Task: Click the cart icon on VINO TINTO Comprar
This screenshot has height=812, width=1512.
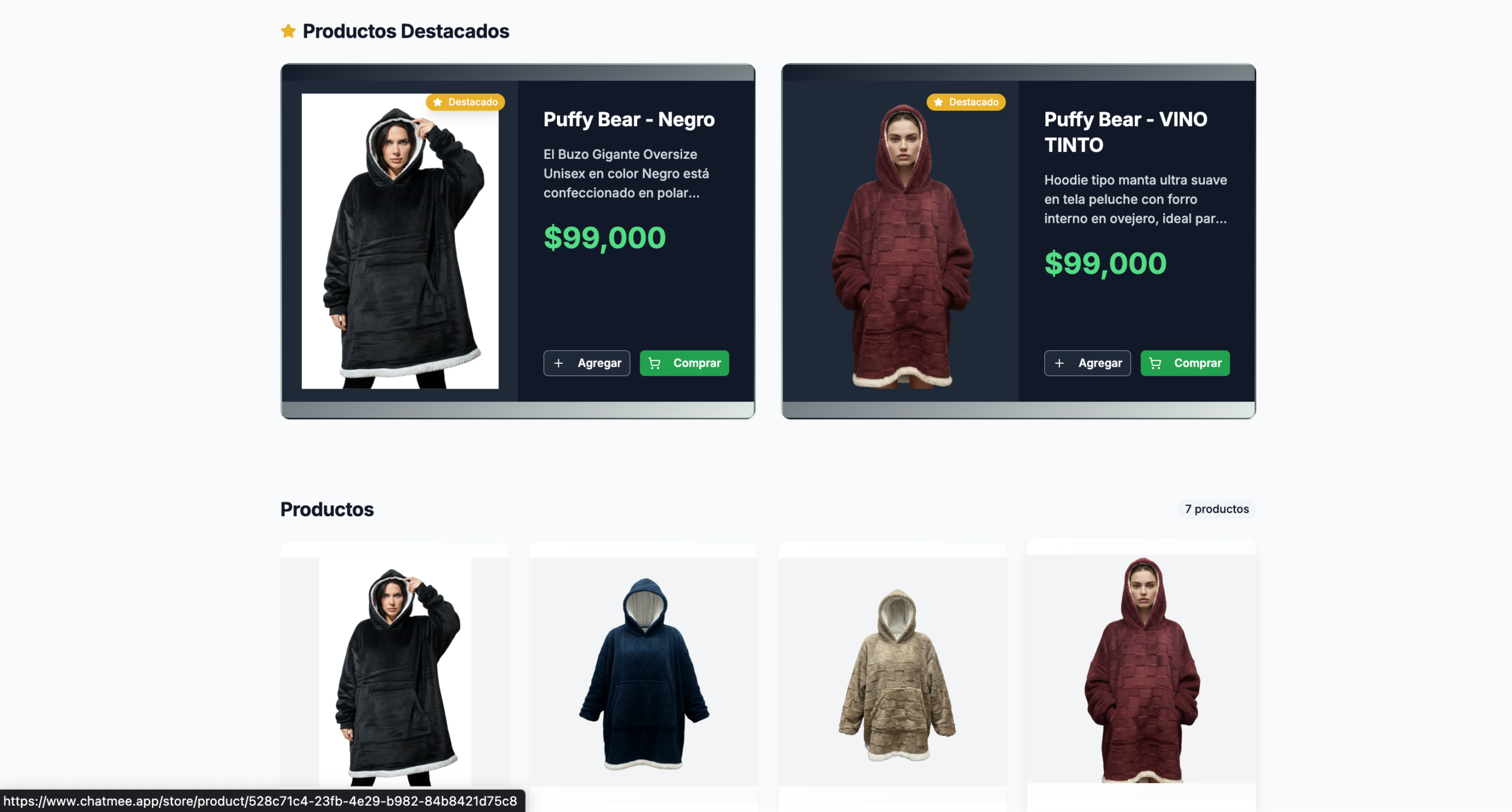Action: pyautogui.click(x=1155, y=363)
